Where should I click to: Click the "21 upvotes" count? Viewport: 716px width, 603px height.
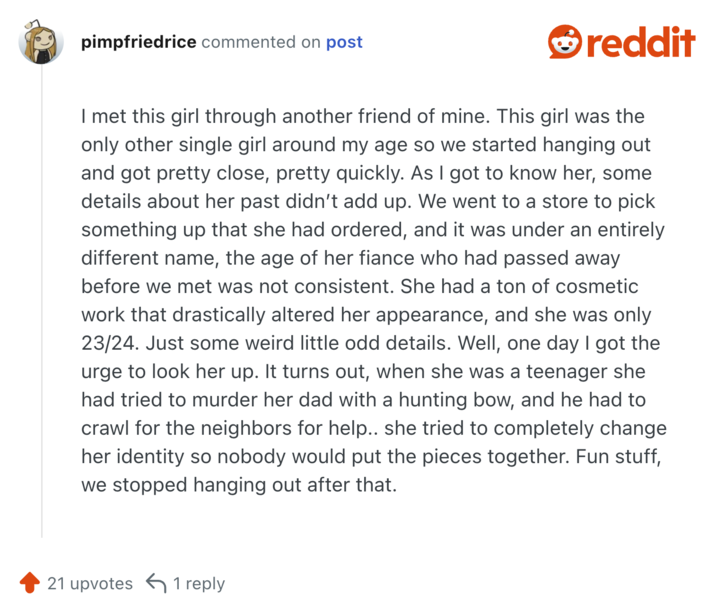pyautogui.click(x=89, y=583)
